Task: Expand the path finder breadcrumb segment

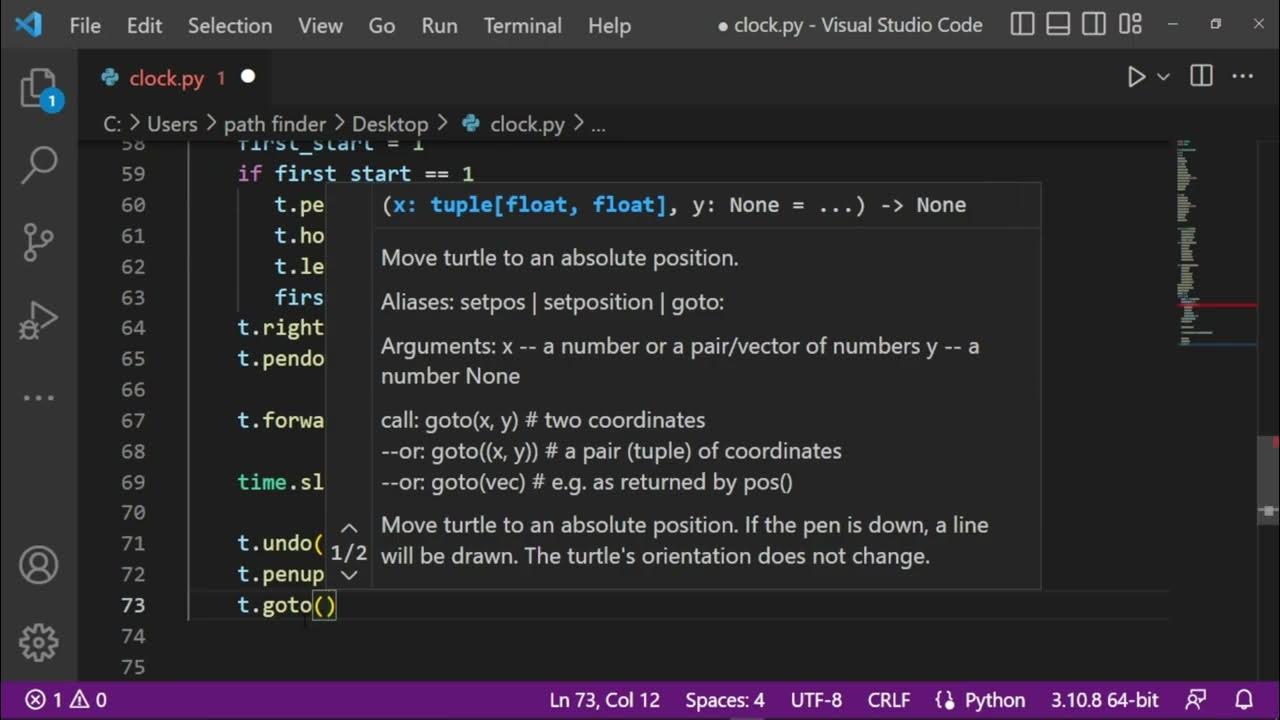Action: [275, 124]
